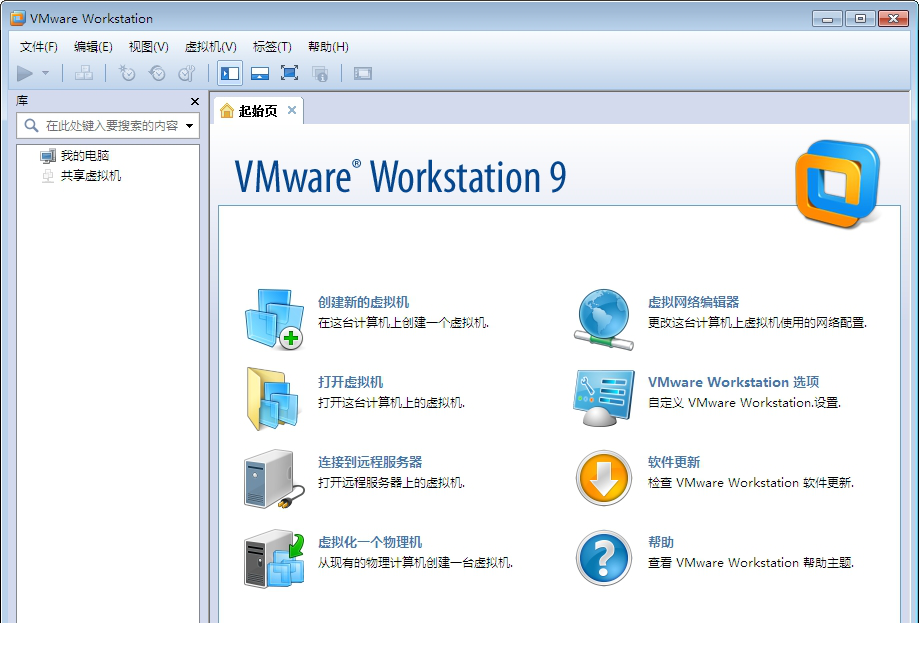Click the description text 在这台计算机上创建一个虚拟机
This screenshot has height=647, width=919.
coord(403,323)
